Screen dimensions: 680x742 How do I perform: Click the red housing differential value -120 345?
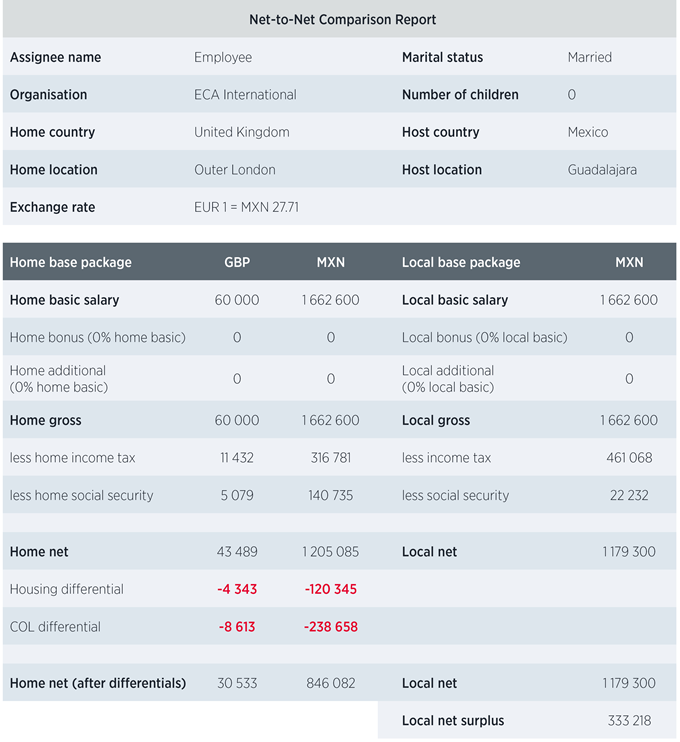coord(330,589)
